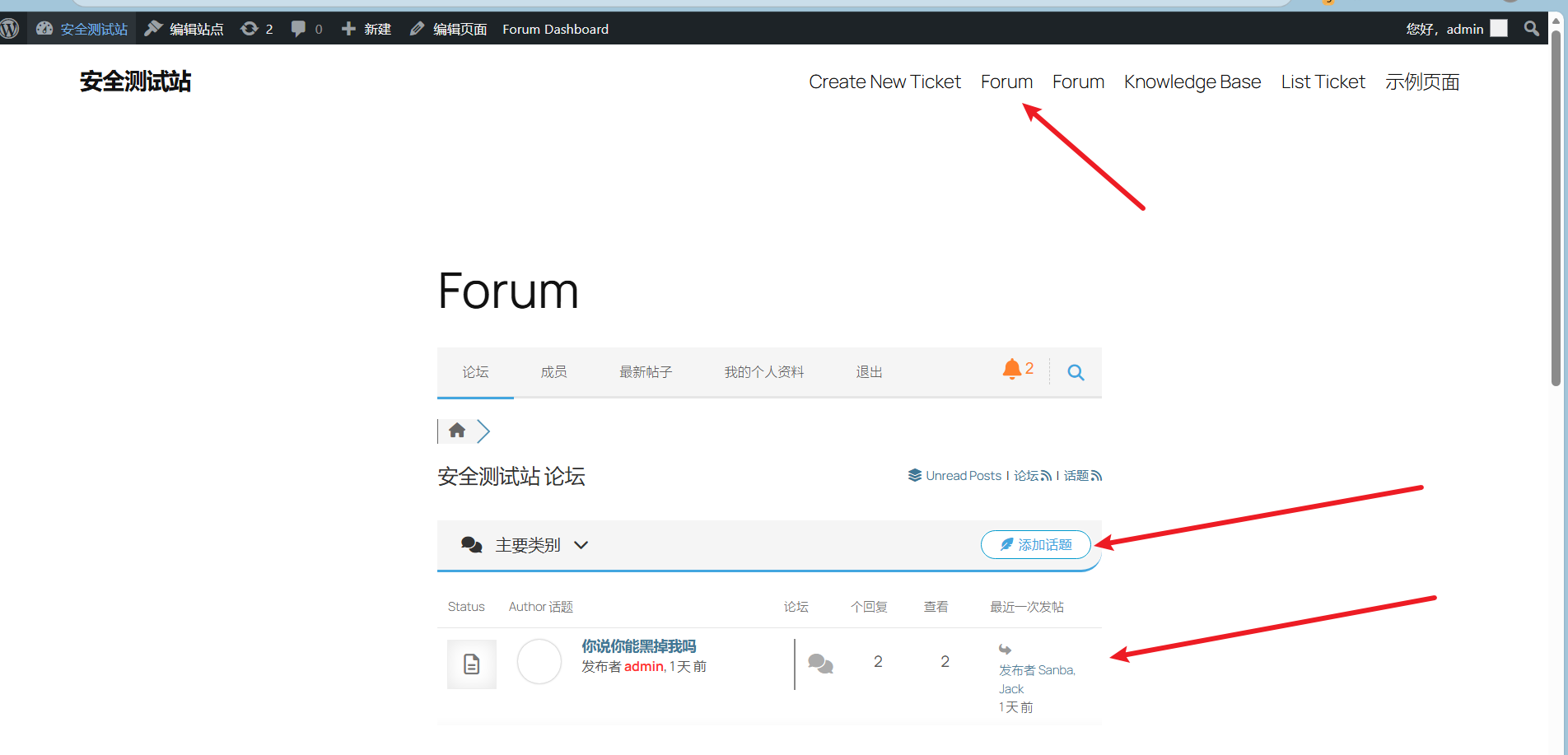Open the updates icon showing 2
The height and width of the screenshot is (755, 1568).
click(x=257, y=29)
